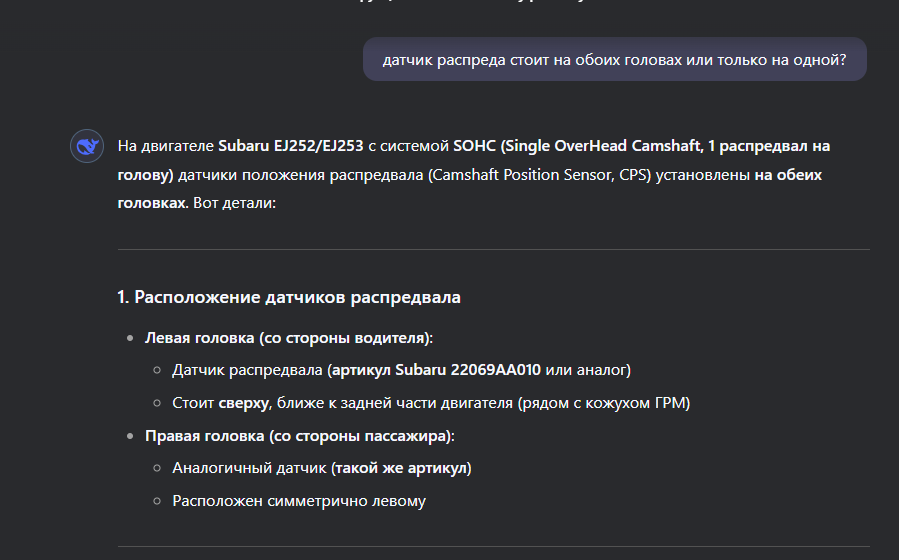Click the words Вот детали
The width and height of the screenshot is (899, 560).
tap(233, 203)
